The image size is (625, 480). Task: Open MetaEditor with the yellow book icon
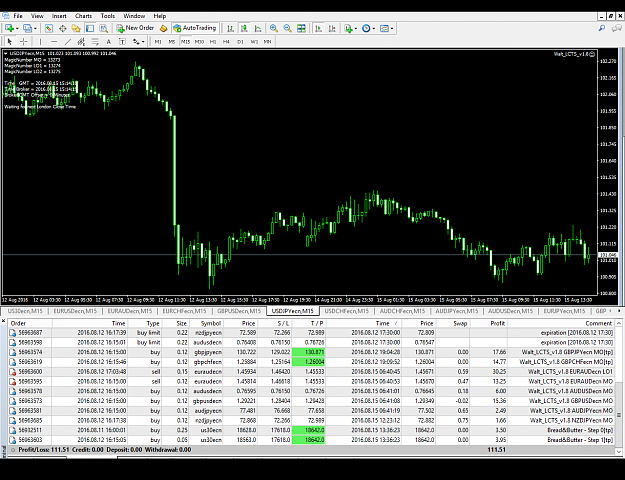163,28
